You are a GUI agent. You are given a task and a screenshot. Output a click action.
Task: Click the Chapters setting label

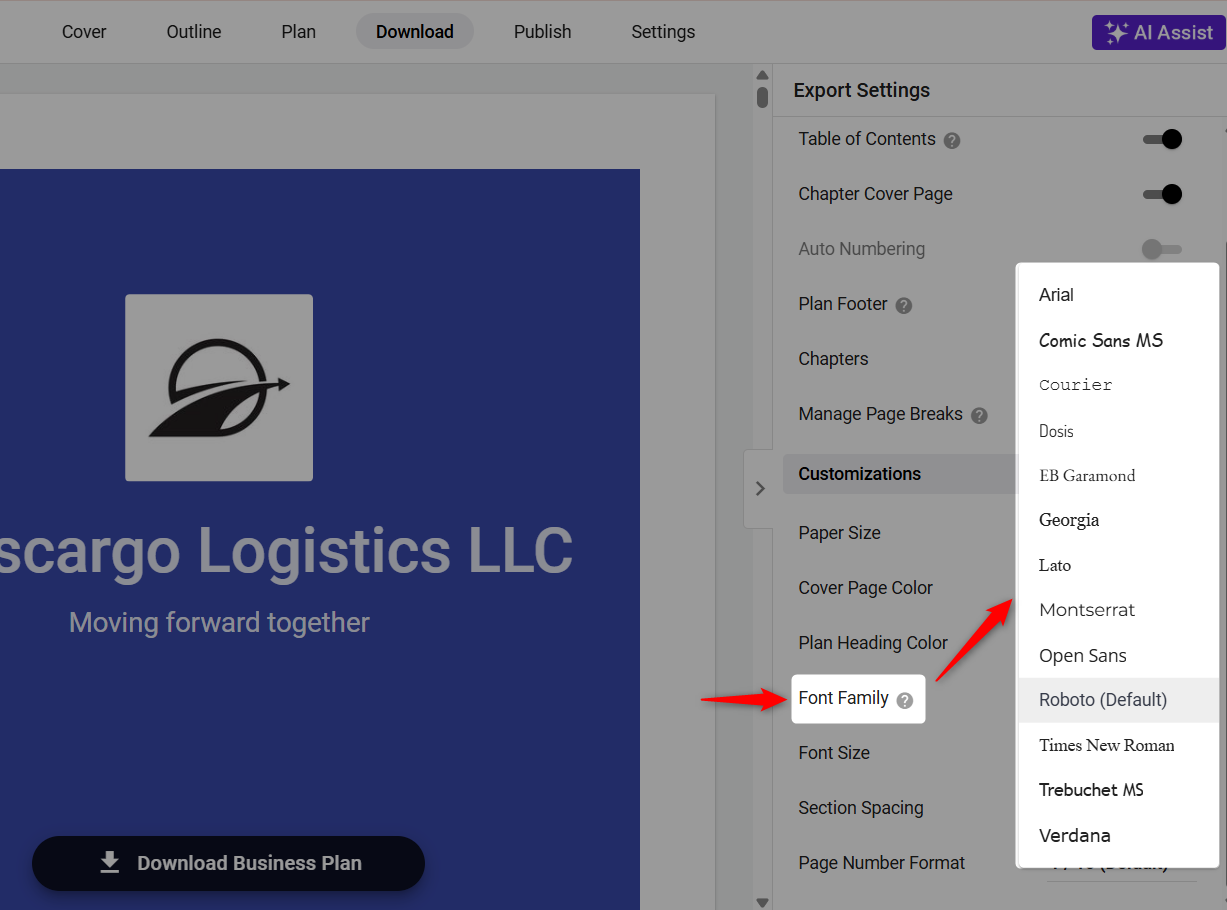tap(833, 359)
